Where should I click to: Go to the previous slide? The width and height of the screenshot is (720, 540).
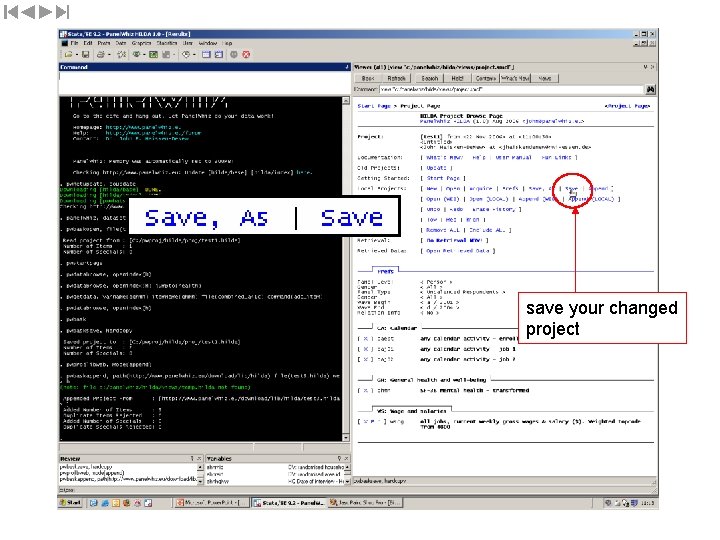click(x=28, y=12)
